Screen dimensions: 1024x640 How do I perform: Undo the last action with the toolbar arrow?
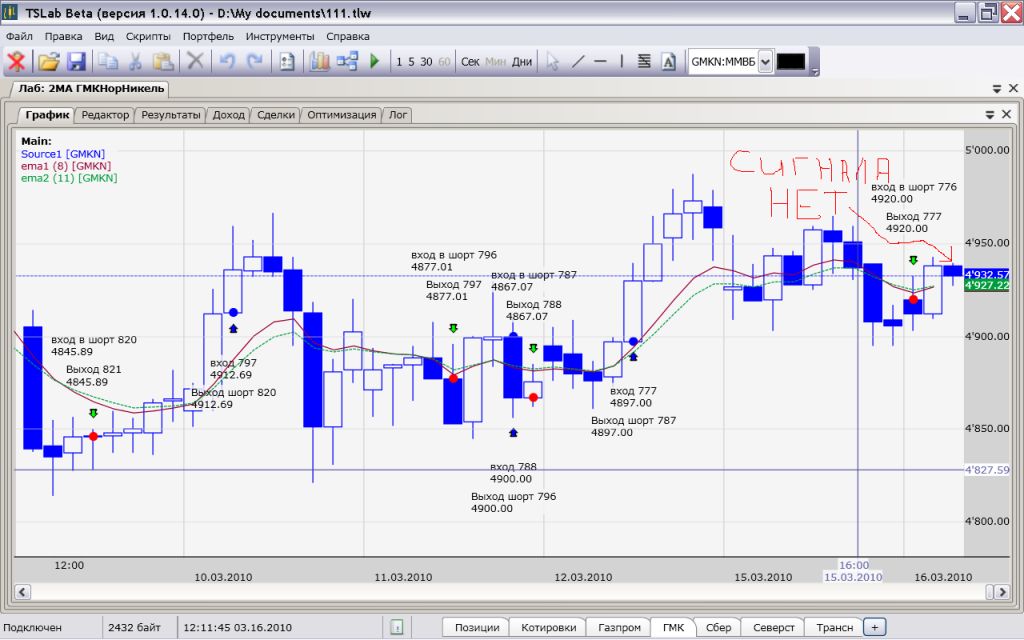(227, 62)
